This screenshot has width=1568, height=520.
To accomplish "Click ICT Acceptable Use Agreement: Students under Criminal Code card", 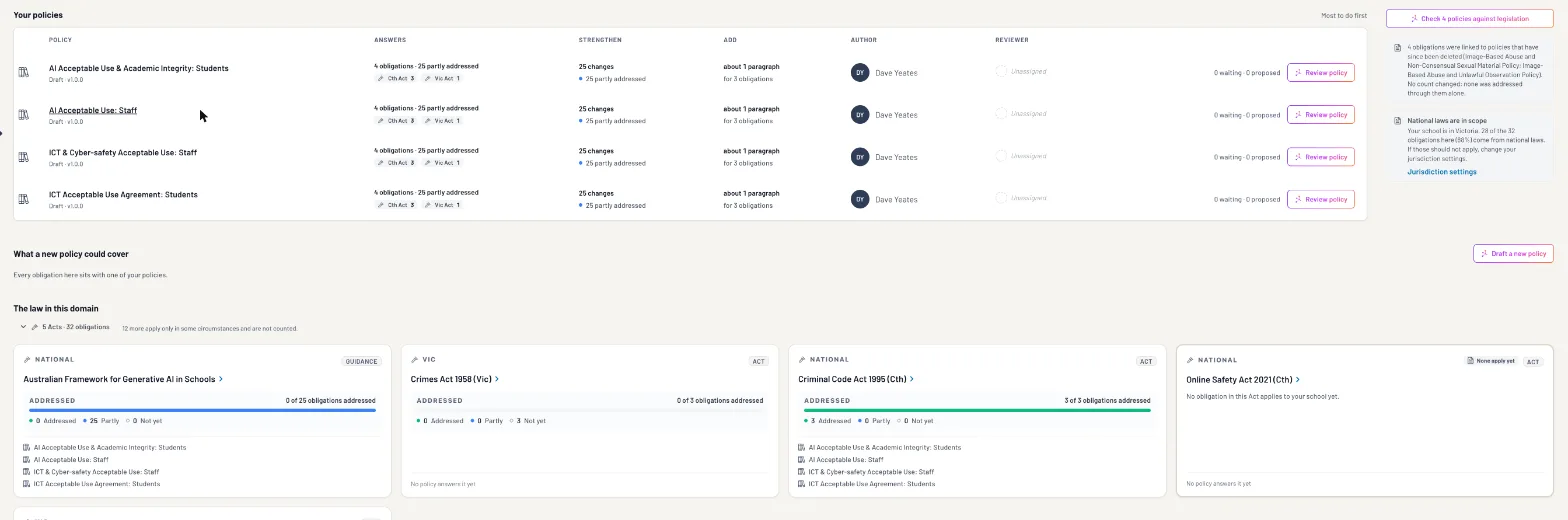I will [x=872, y=484].
